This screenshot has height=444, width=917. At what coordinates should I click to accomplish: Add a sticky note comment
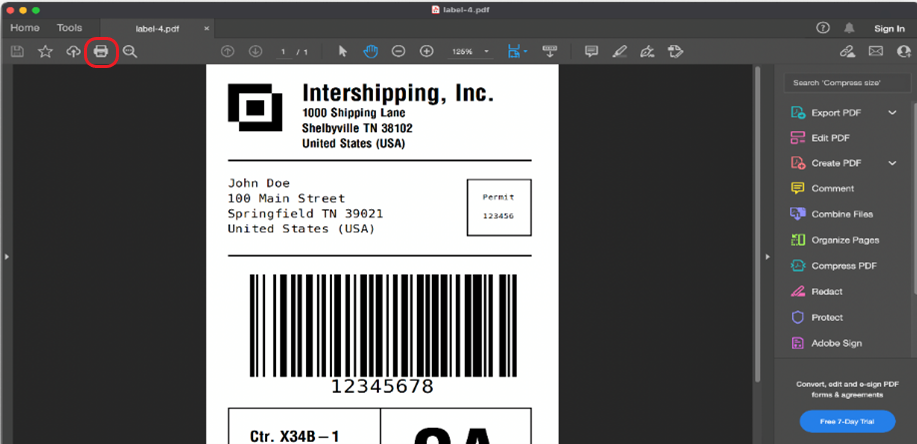[591, 51]
